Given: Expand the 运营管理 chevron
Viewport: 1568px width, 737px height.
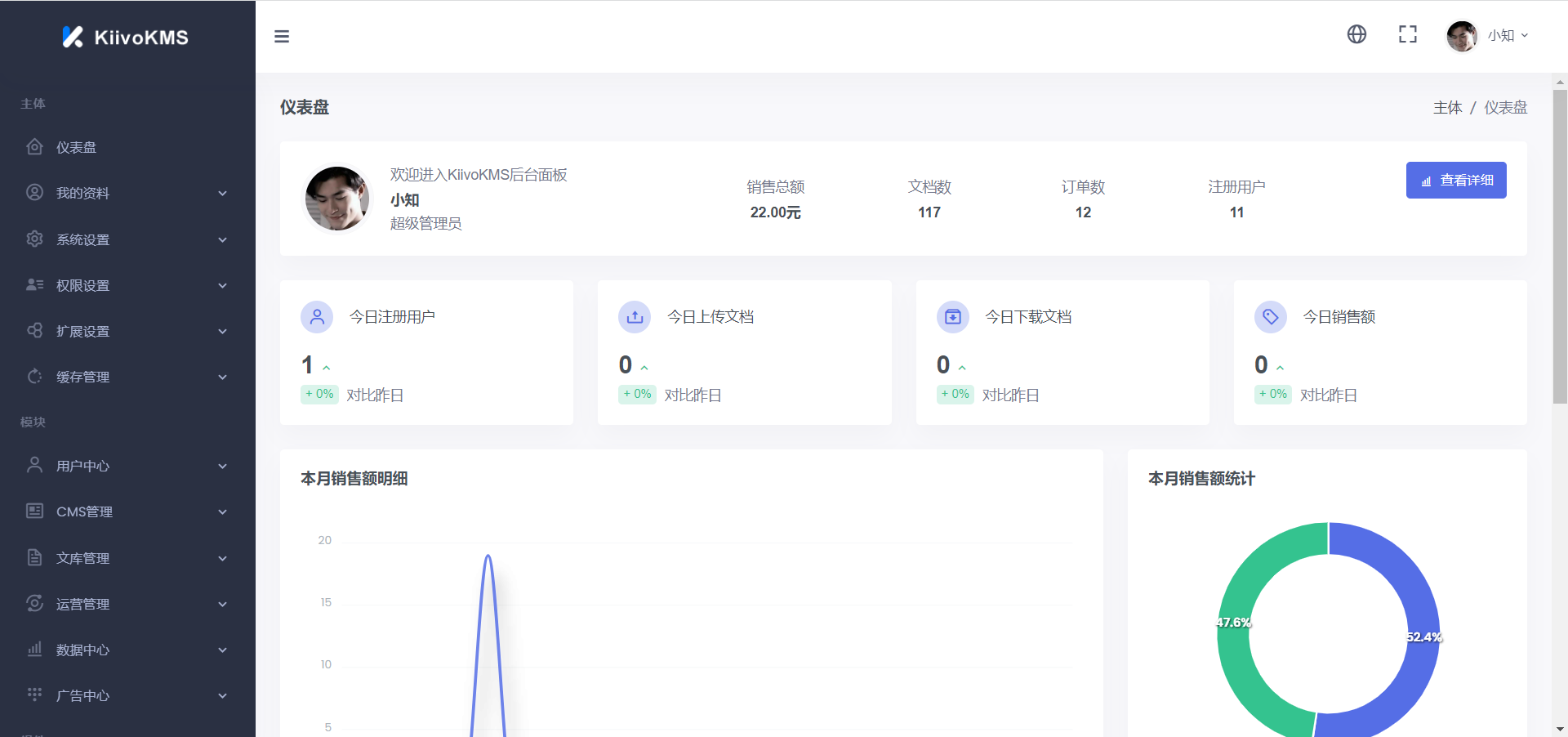Looking at the screenshot, I should pos(222,604).
